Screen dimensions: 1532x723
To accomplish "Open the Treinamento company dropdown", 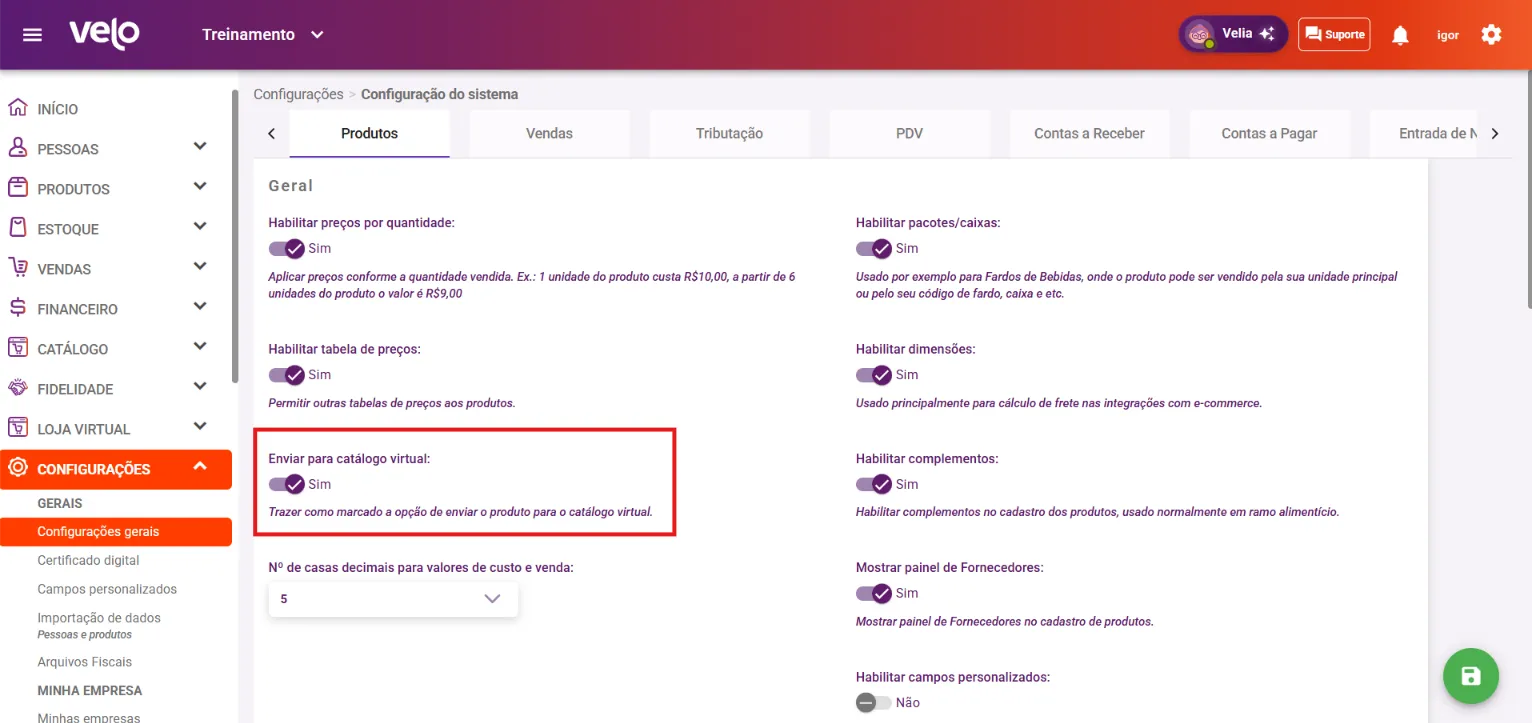I will (263, 35).
